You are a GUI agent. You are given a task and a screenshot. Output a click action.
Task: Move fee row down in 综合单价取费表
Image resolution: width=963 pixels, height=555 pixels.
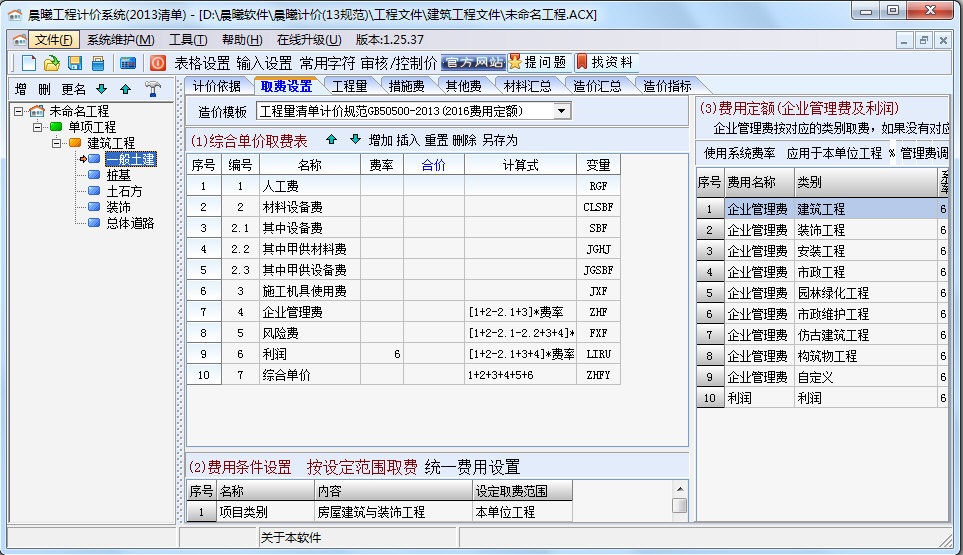point(355,139)
